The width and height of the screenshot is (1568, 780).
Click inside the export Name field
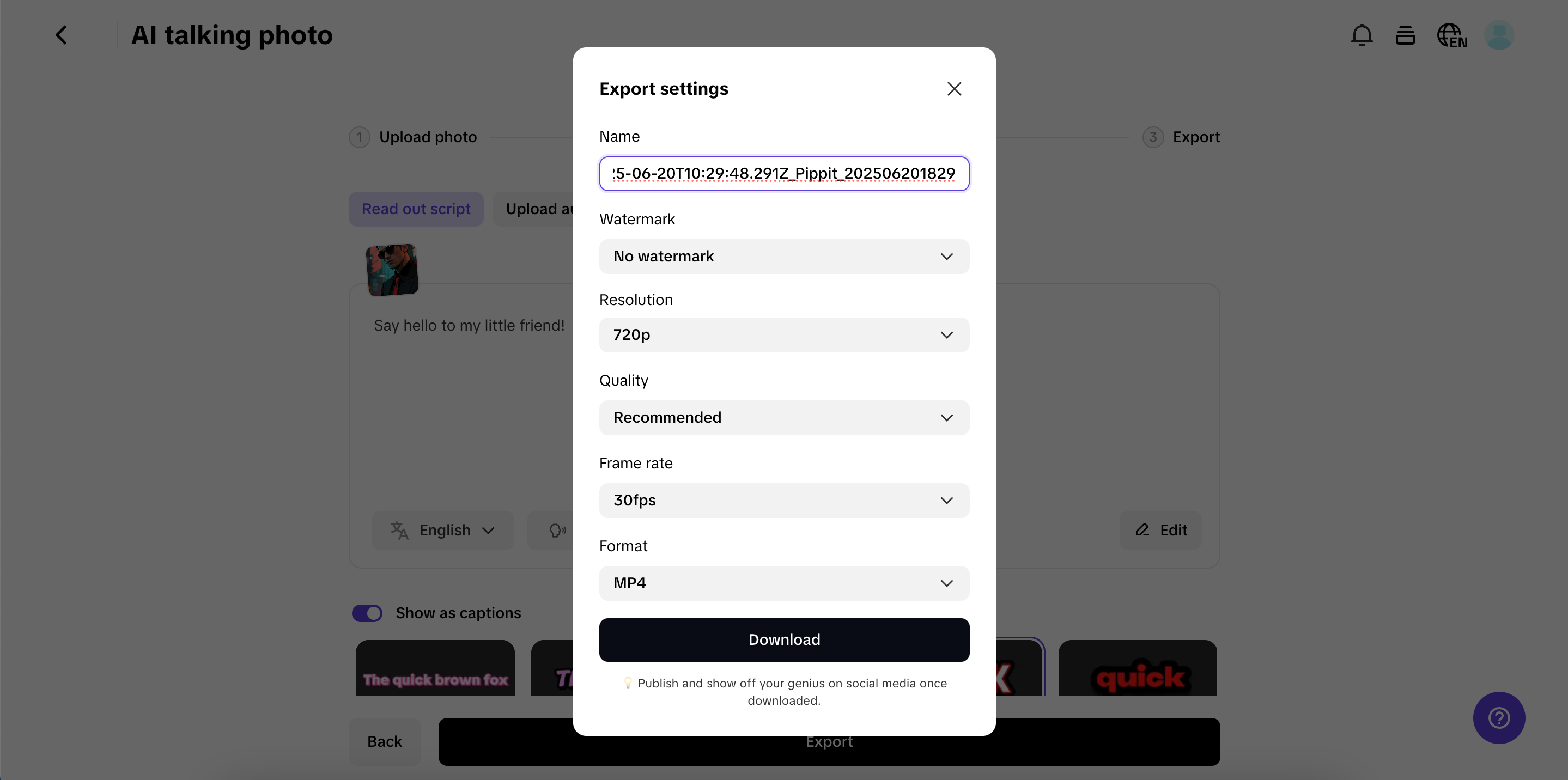tap(783, 173)
